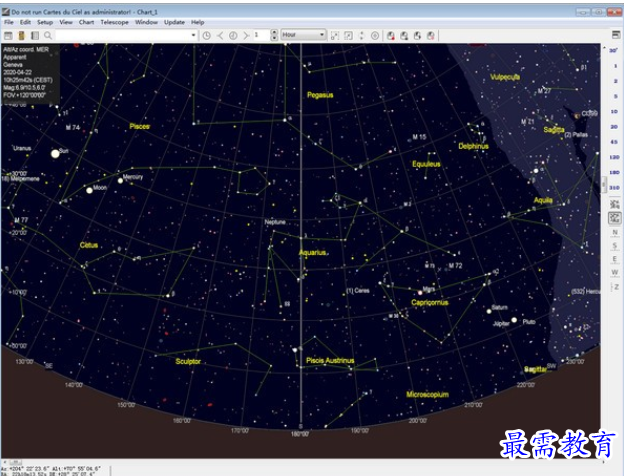
Task: Open the Telescope menu
Action: (115, 22)
